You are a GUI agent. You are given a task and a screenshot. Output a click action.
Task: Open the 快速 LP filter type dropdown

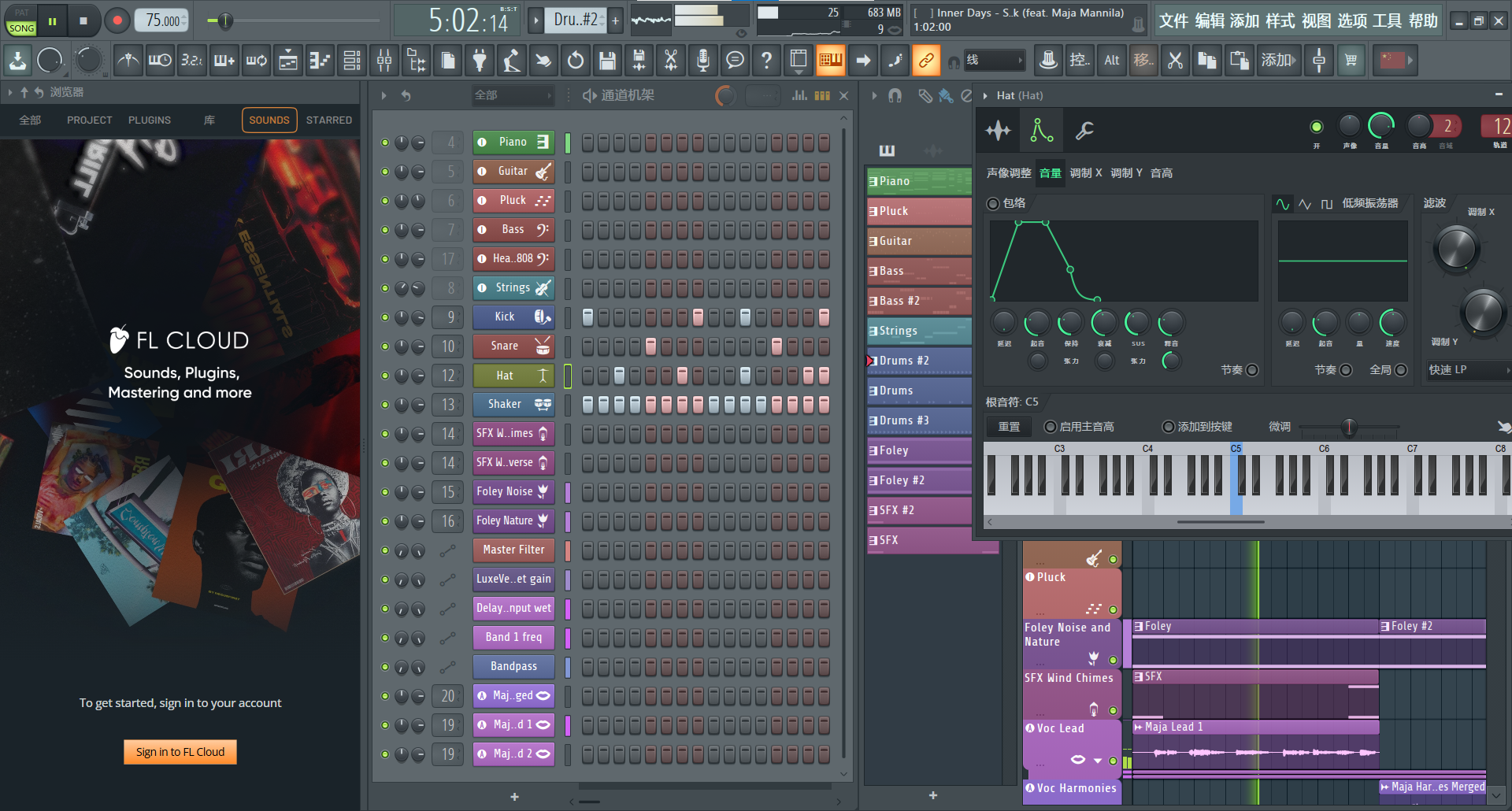(x=1469, y=370)
